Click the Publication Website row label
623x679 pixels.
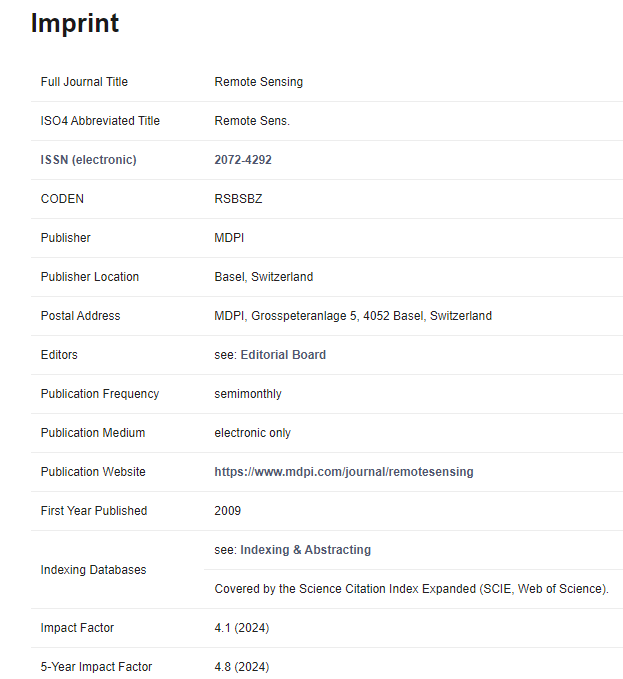click(x=93, y=472)
